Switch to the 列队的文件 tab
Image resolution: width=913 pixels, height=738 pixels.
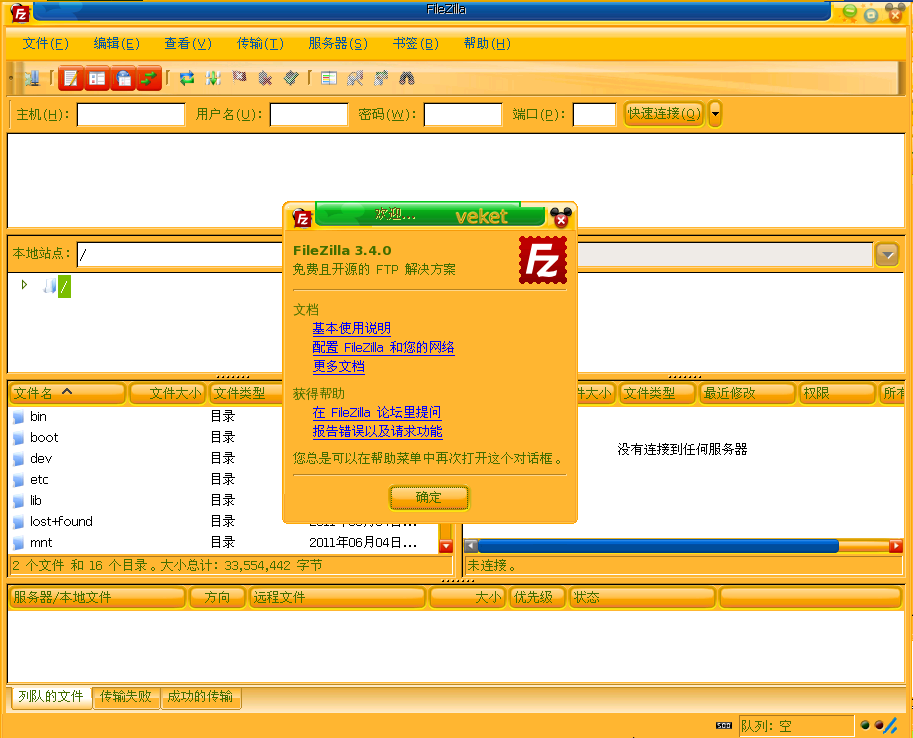[51, 697]
